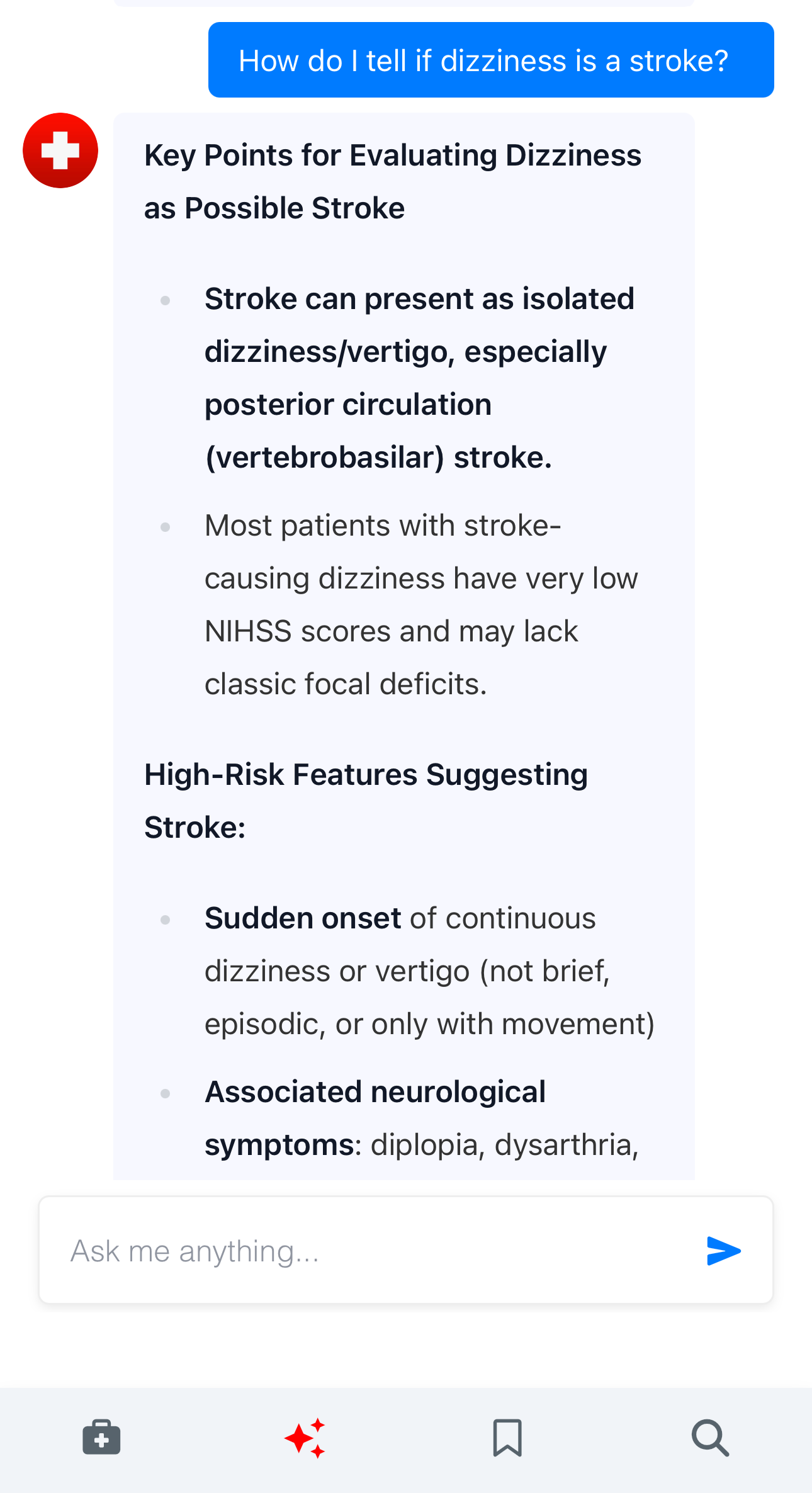Tap "episodic, or only with movement)" text
The image size is (812, 1493).
click(429, 1024)
